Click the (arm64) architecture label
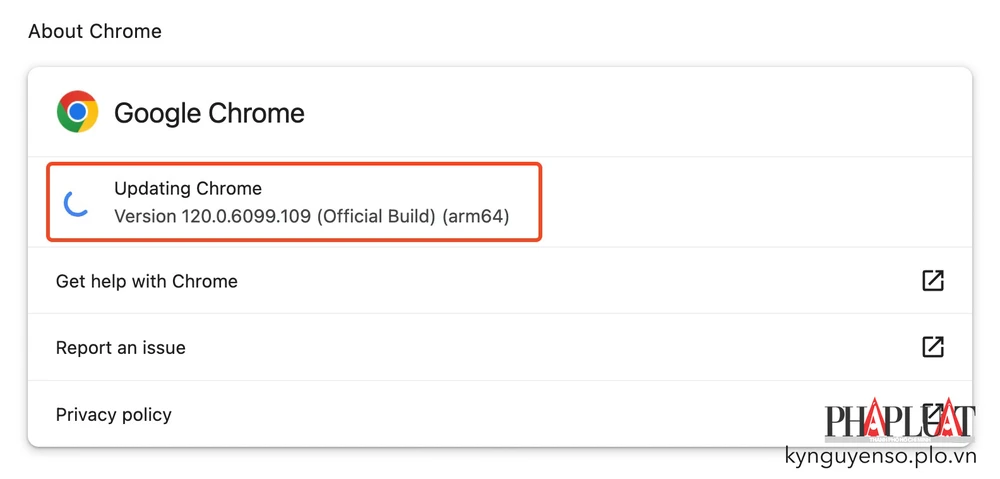 (476, 216)
